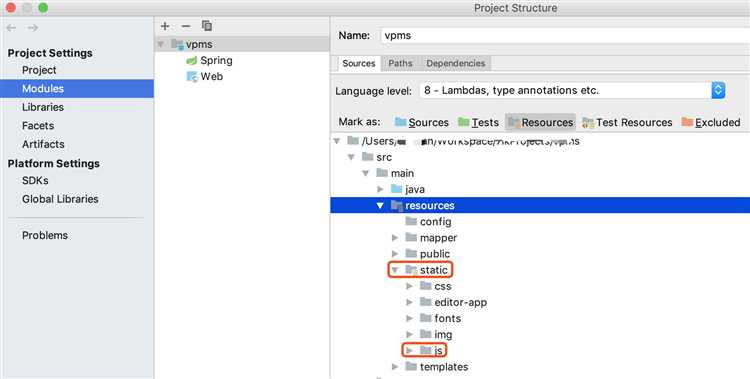Image resolution: width=750 pixels, height=379 pixels.
Task: Click the config folder icon
Action: 411,221
